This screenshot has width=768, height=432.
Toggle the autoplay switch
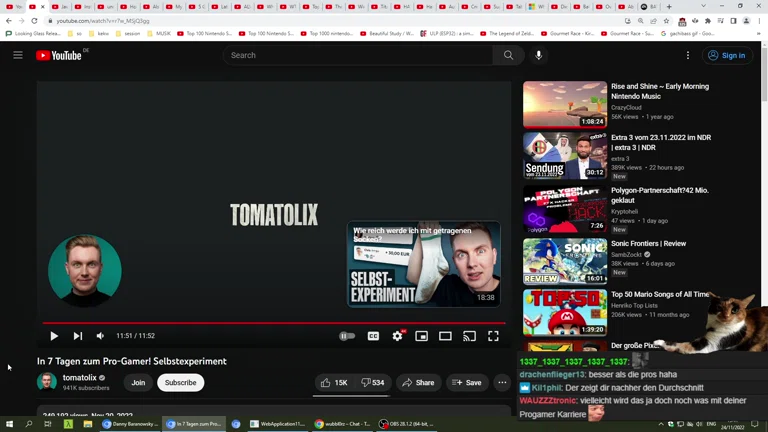click(x=347, y=336)
